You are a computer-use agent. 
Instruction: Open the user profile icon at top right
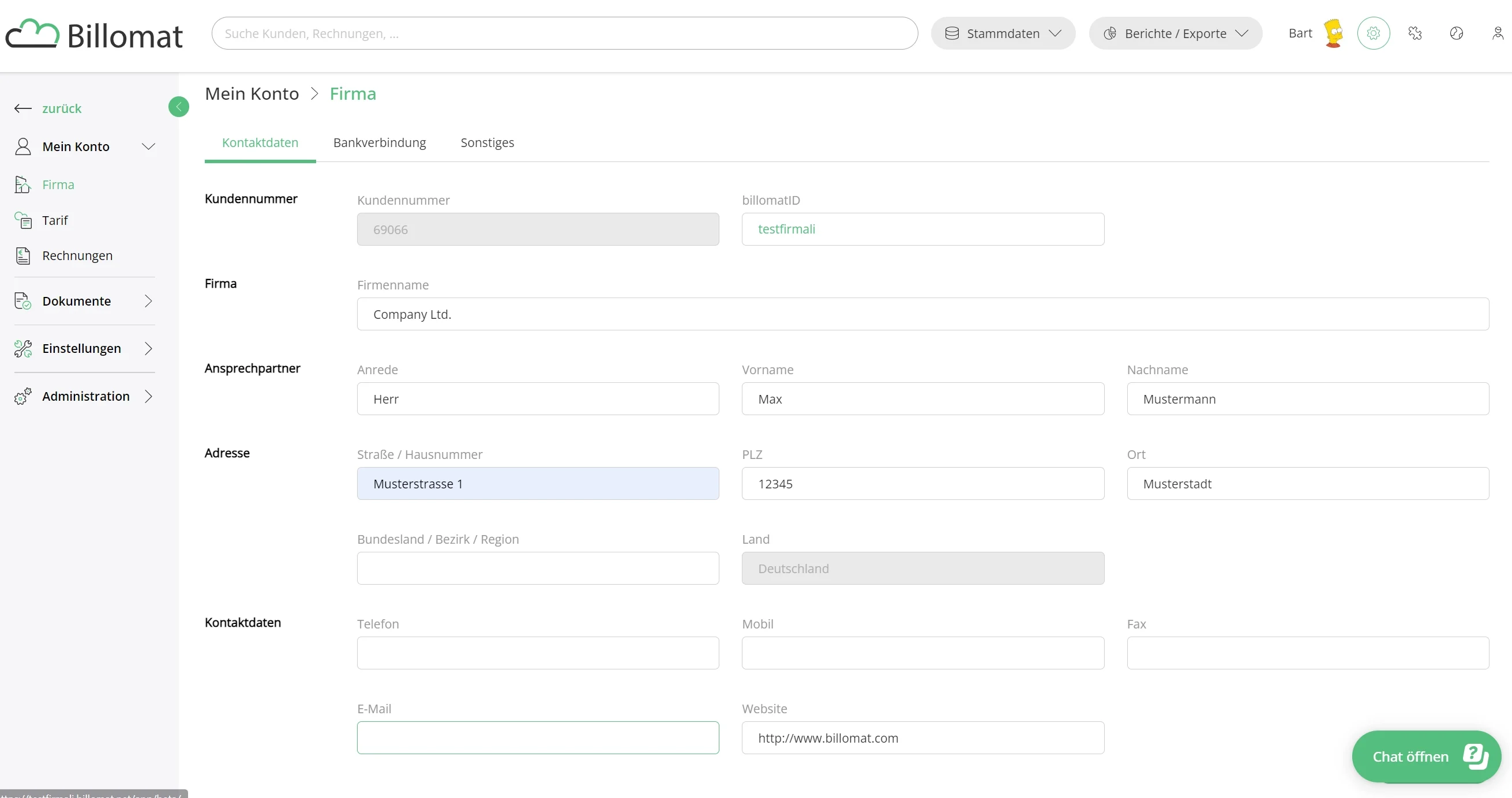(1498, 33)
